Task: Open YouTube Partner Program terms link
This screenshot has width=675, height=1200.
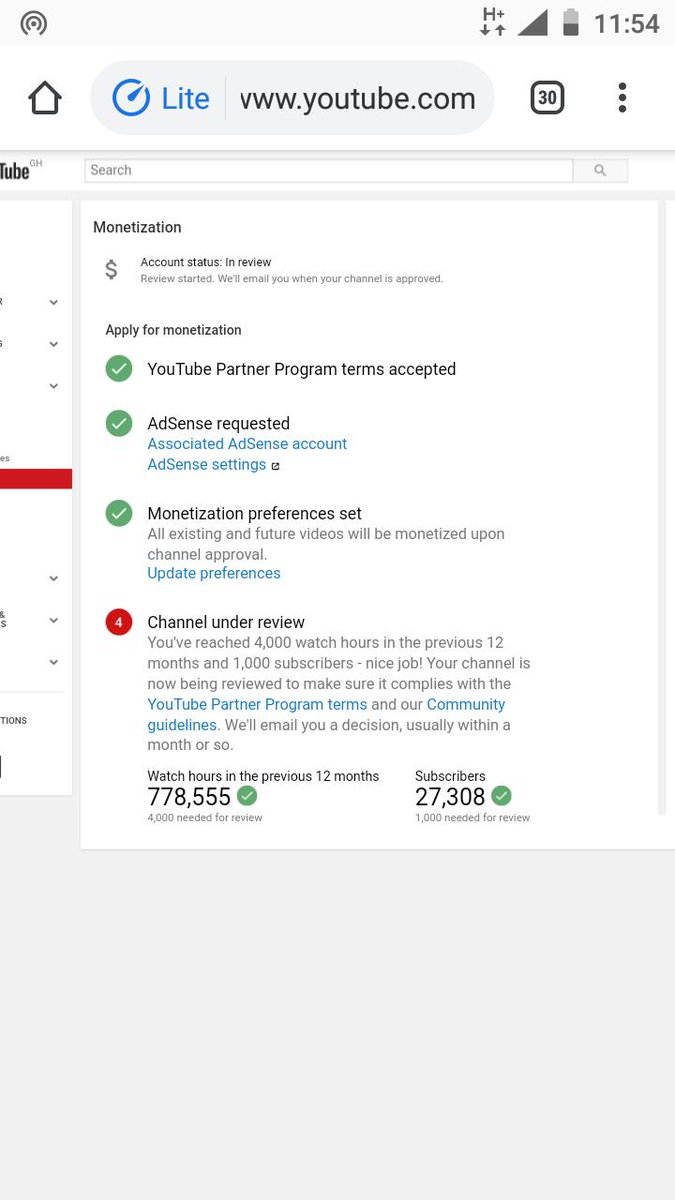Action: tap(257, 704)
